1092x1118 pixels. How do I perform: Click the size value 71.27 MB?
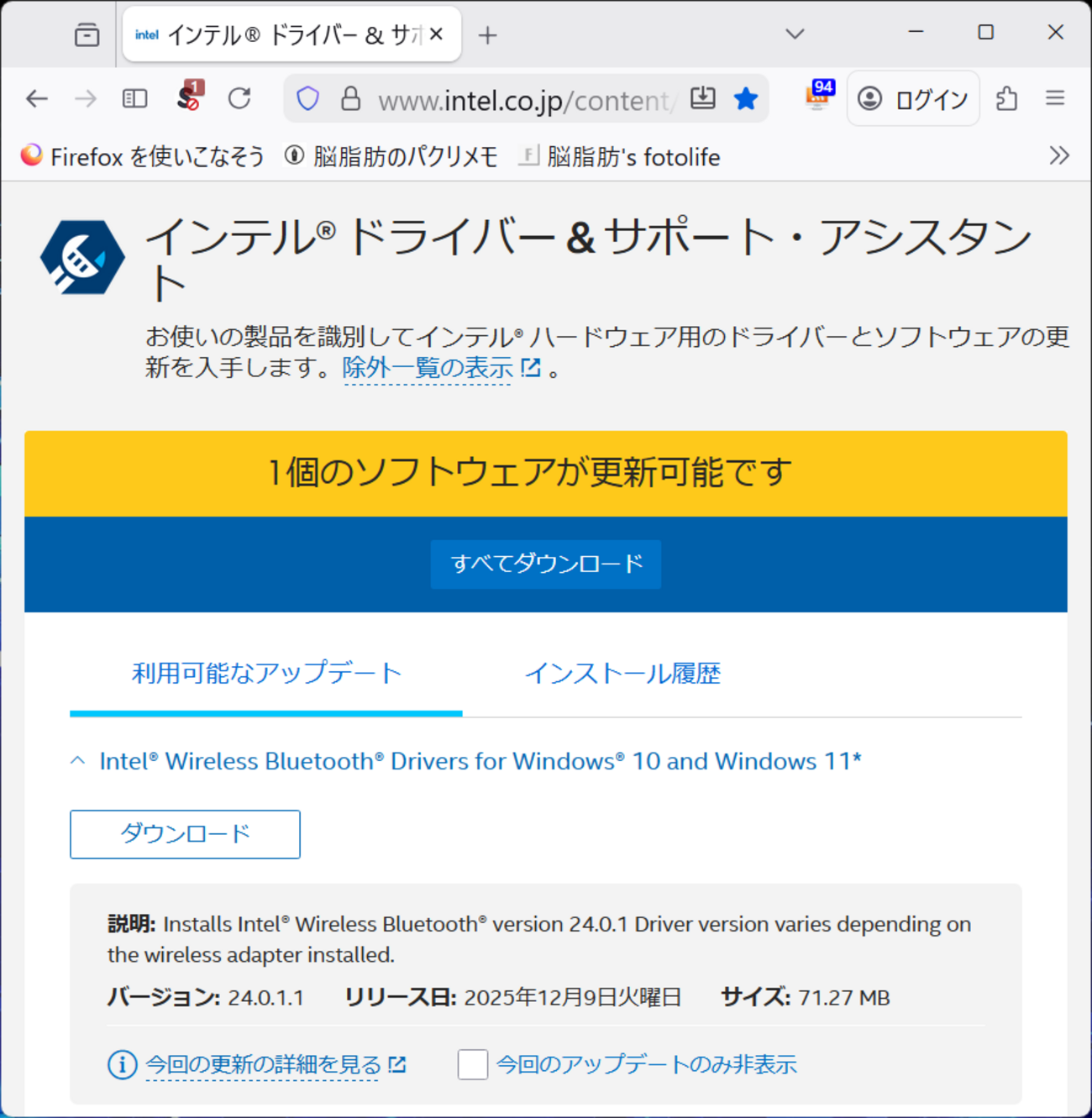pos(844,998)
